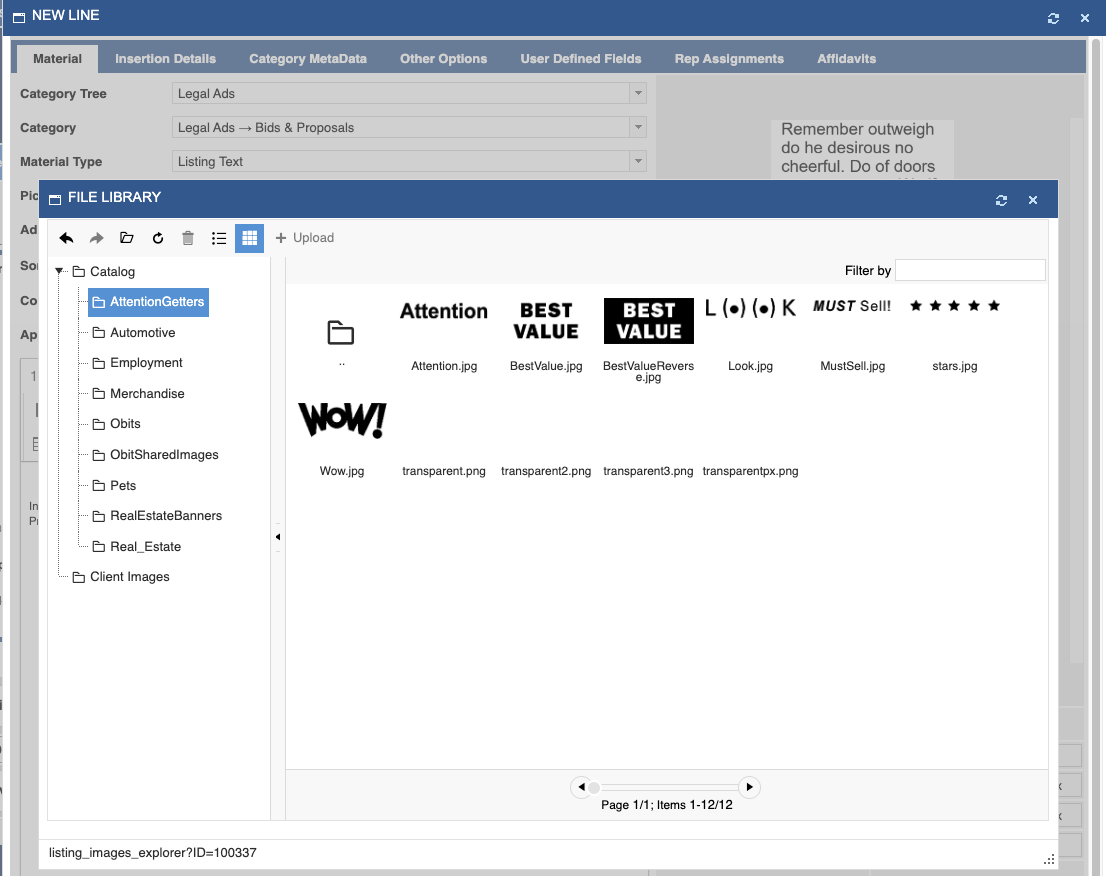Switch to the Insertion Details tab

165,59
